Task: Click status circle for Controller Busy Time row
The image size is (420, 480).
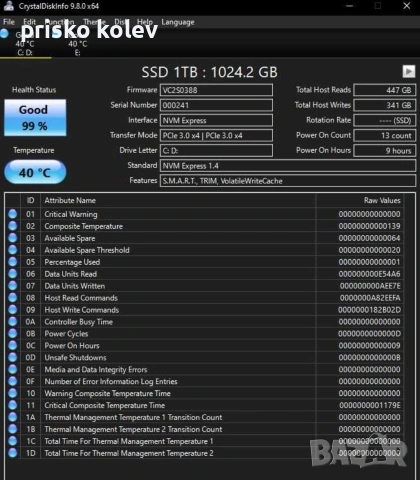Action: 13,322
